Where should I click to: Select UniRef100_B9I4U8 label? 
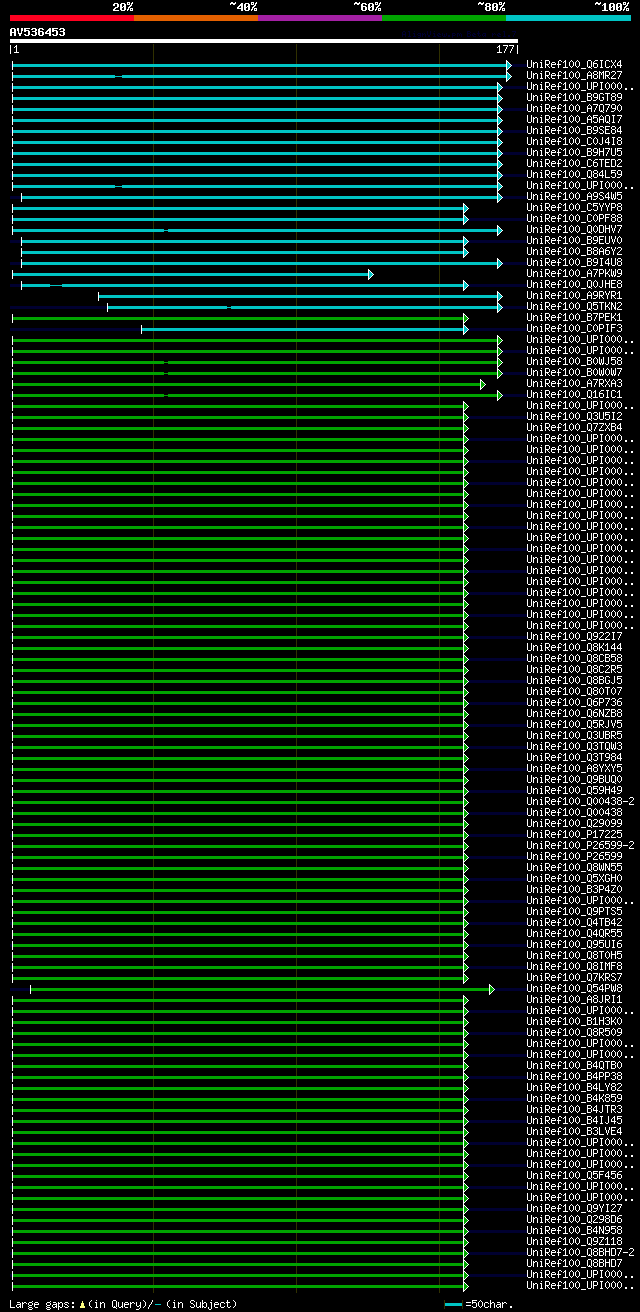574,262
